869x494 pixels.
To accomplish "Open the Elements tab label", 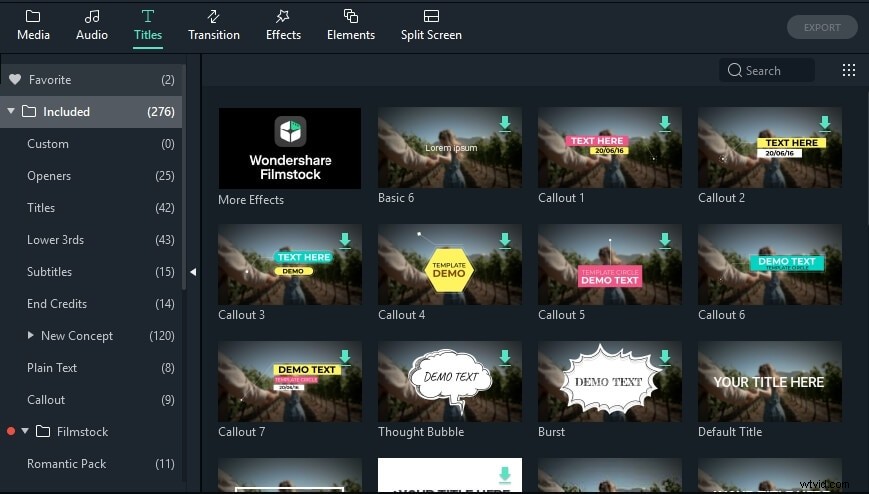I will click(351, 35).
